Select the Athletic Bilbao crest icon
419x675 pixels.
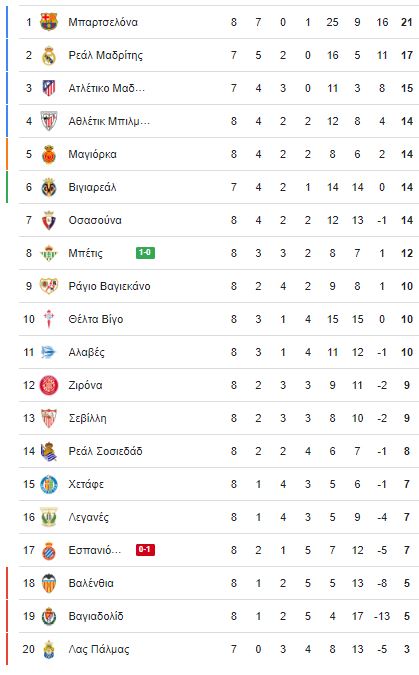49,121
